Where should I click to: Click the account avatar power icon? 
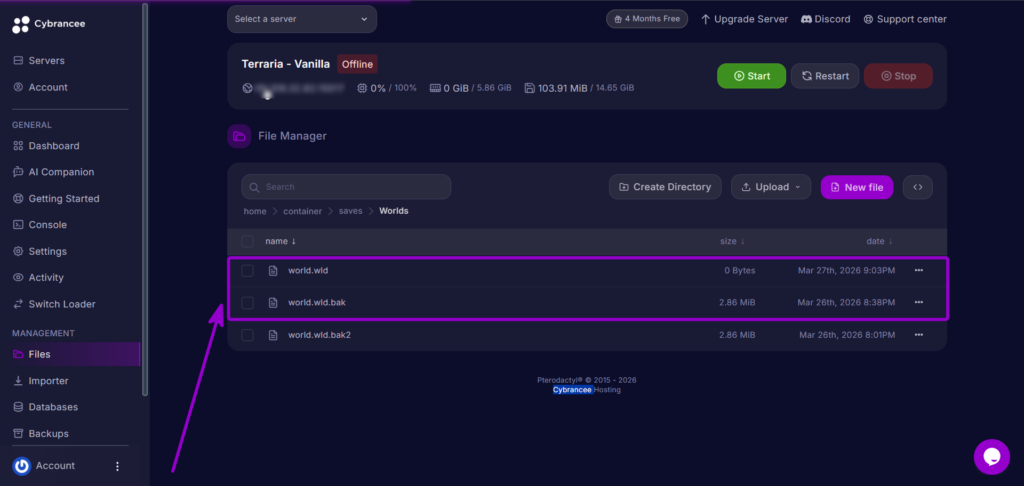point(22,466)
